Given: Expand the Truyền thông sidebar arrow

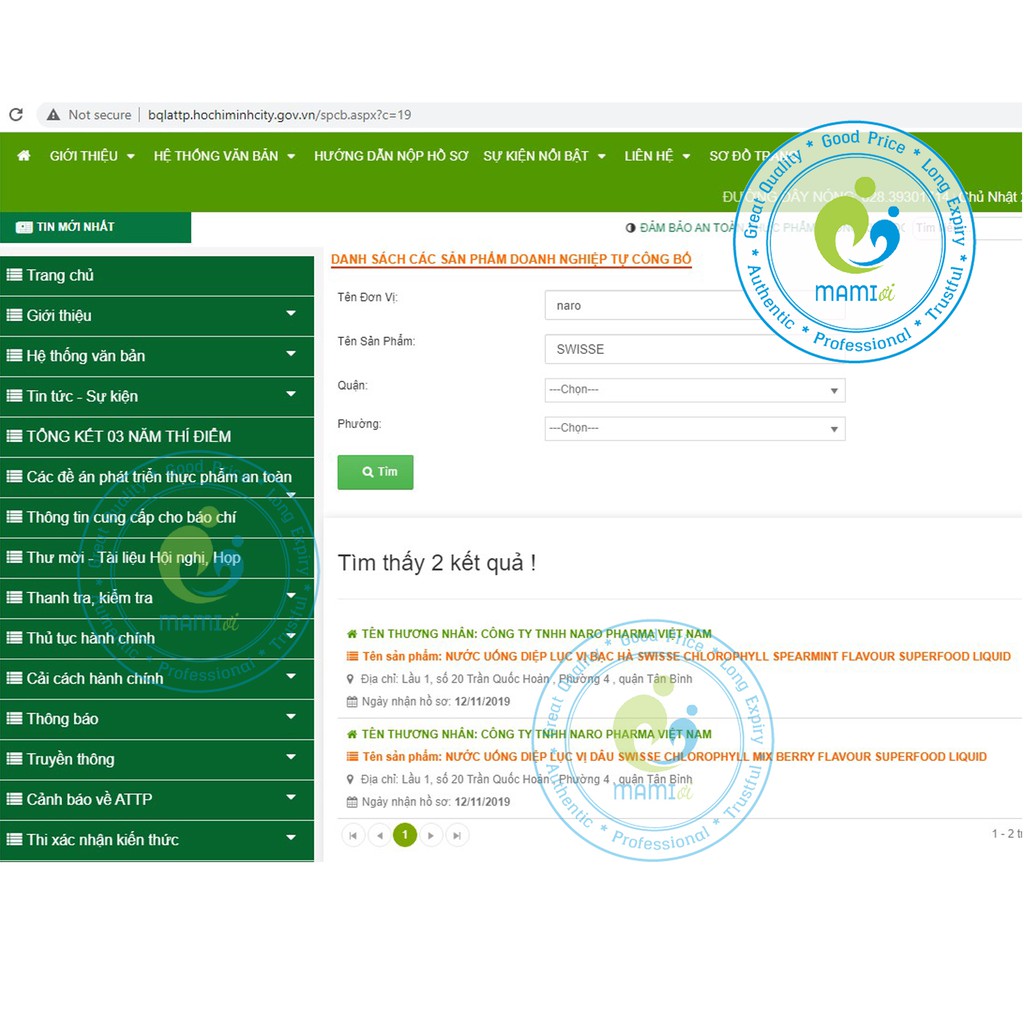Looking at the screenshot, I should point(291,757).
